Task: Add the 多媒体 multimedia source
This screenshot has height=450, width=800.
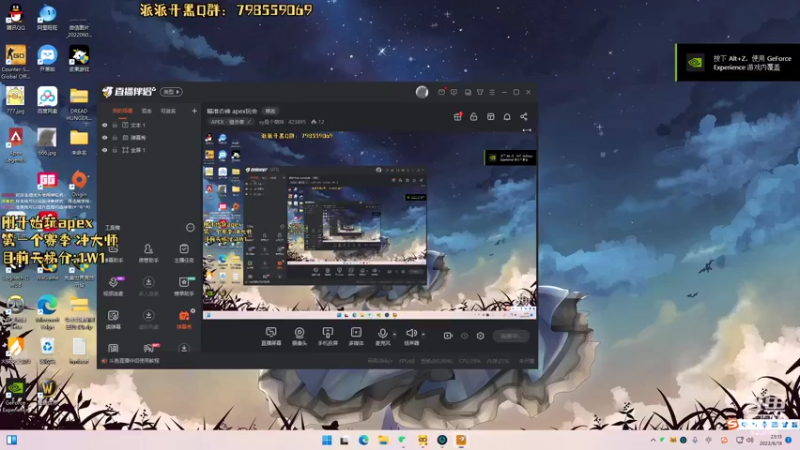Action: click(x=356, y=336)
